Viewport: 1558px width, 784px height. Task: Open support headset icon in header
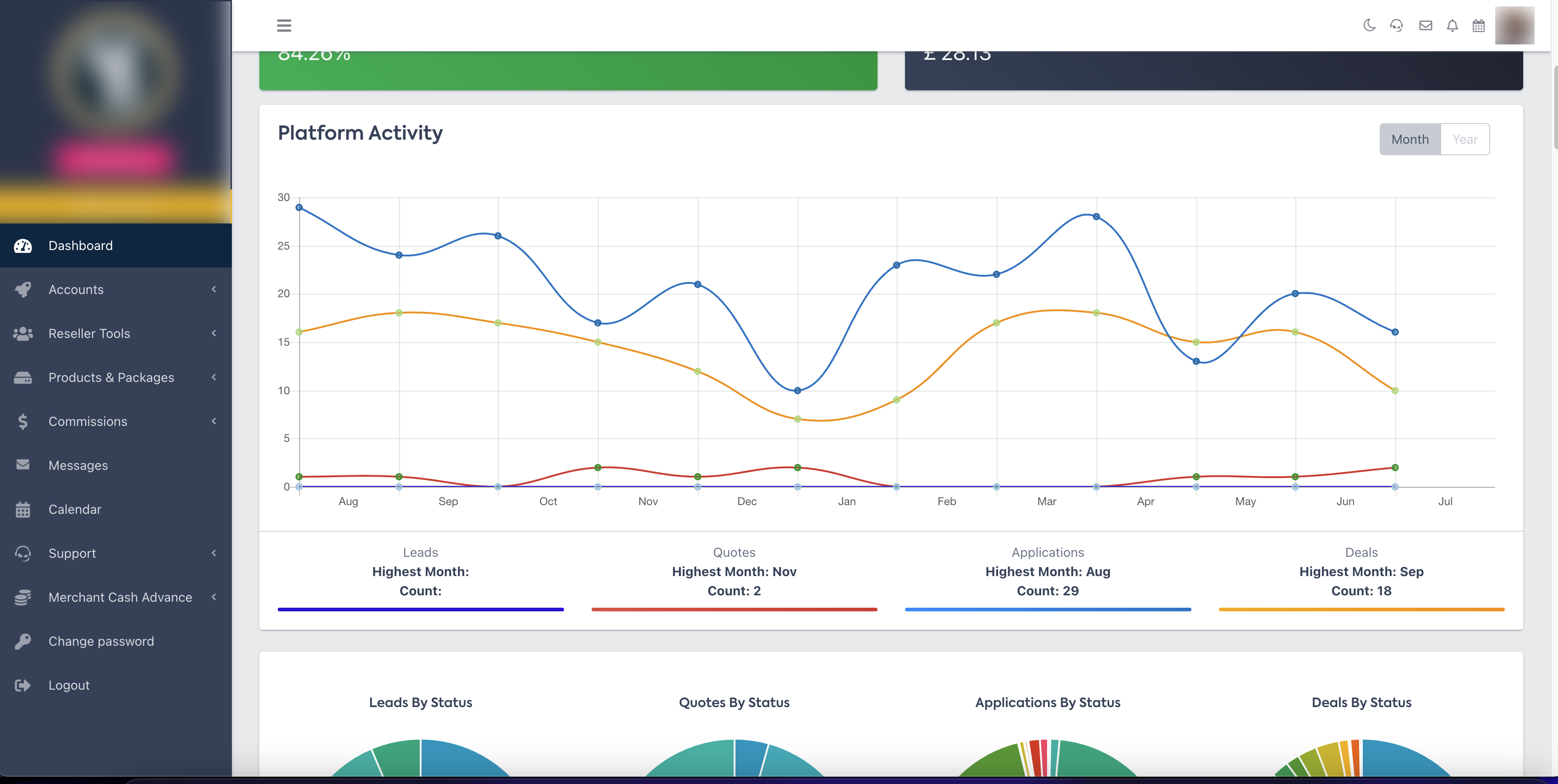coord(1397,25)
